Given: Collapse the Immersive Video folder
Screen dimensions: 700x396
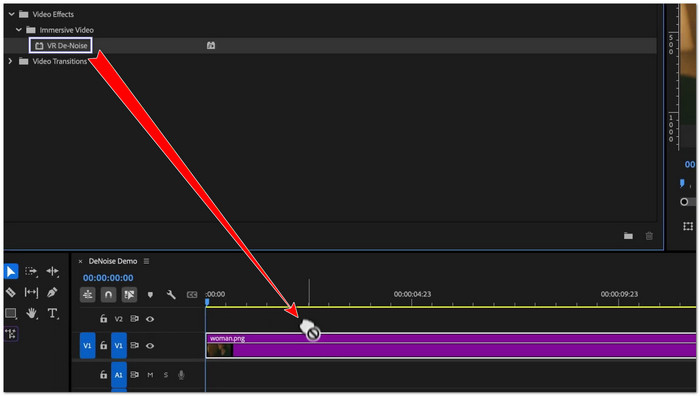Looking at the screenshot, I should [19, 30].
